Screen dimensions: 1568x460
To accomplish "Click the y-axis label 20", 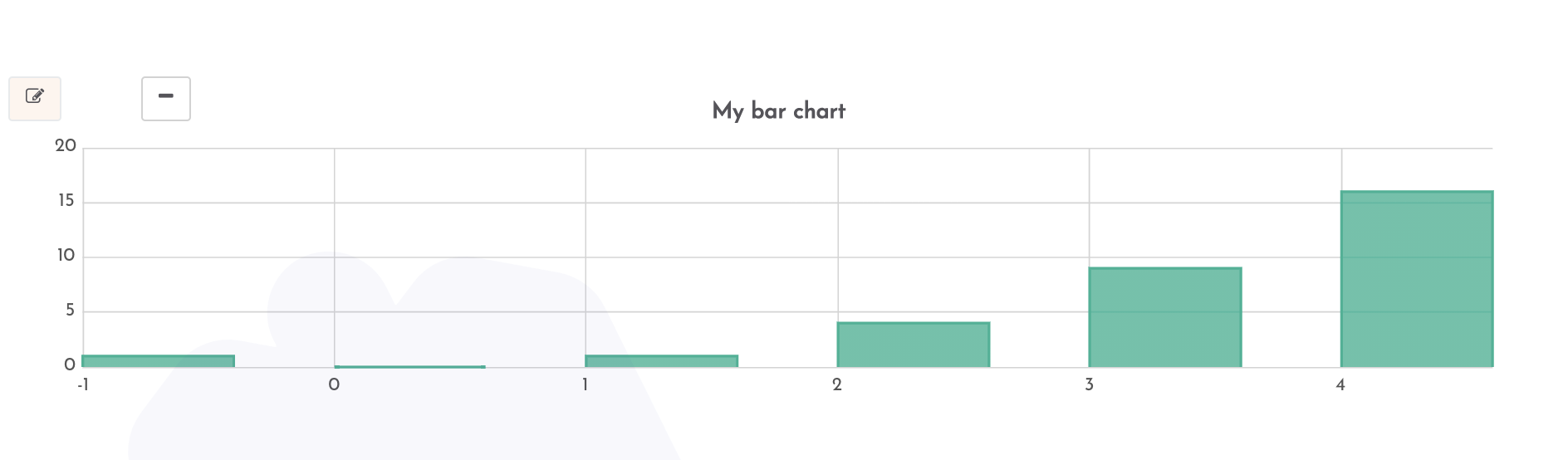I will point(66,146).
